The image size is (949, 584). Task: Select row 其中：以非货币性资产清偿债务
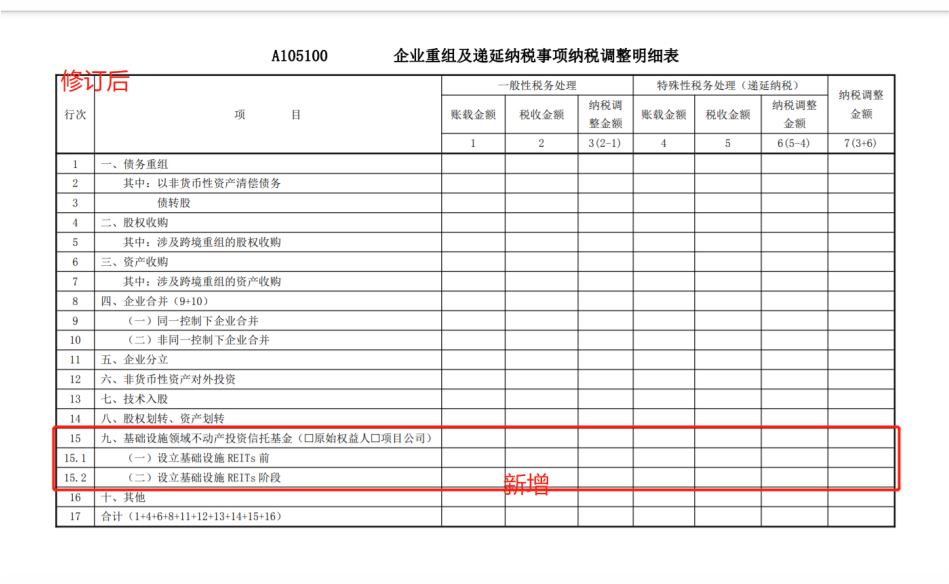tap(475, 183)
